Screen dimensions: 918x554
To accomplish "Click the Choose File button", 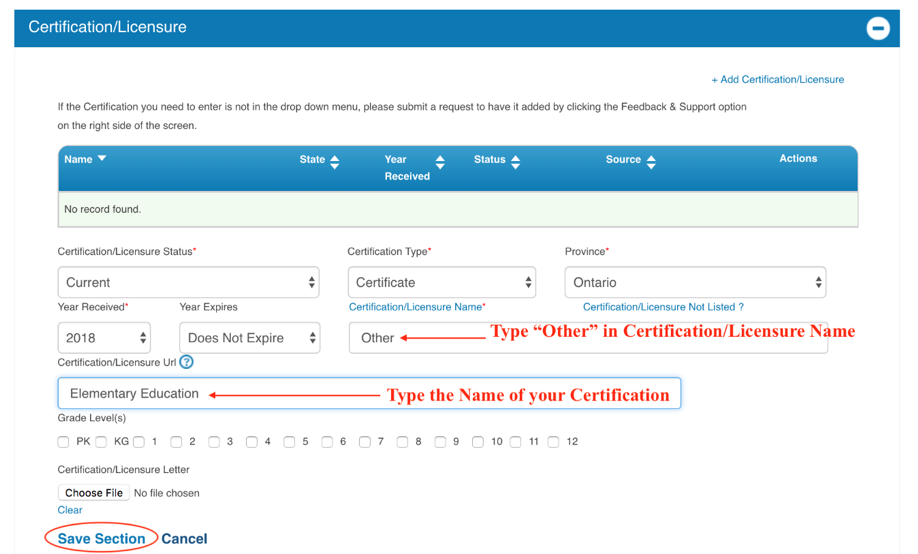I will click(x=94, y=493).
